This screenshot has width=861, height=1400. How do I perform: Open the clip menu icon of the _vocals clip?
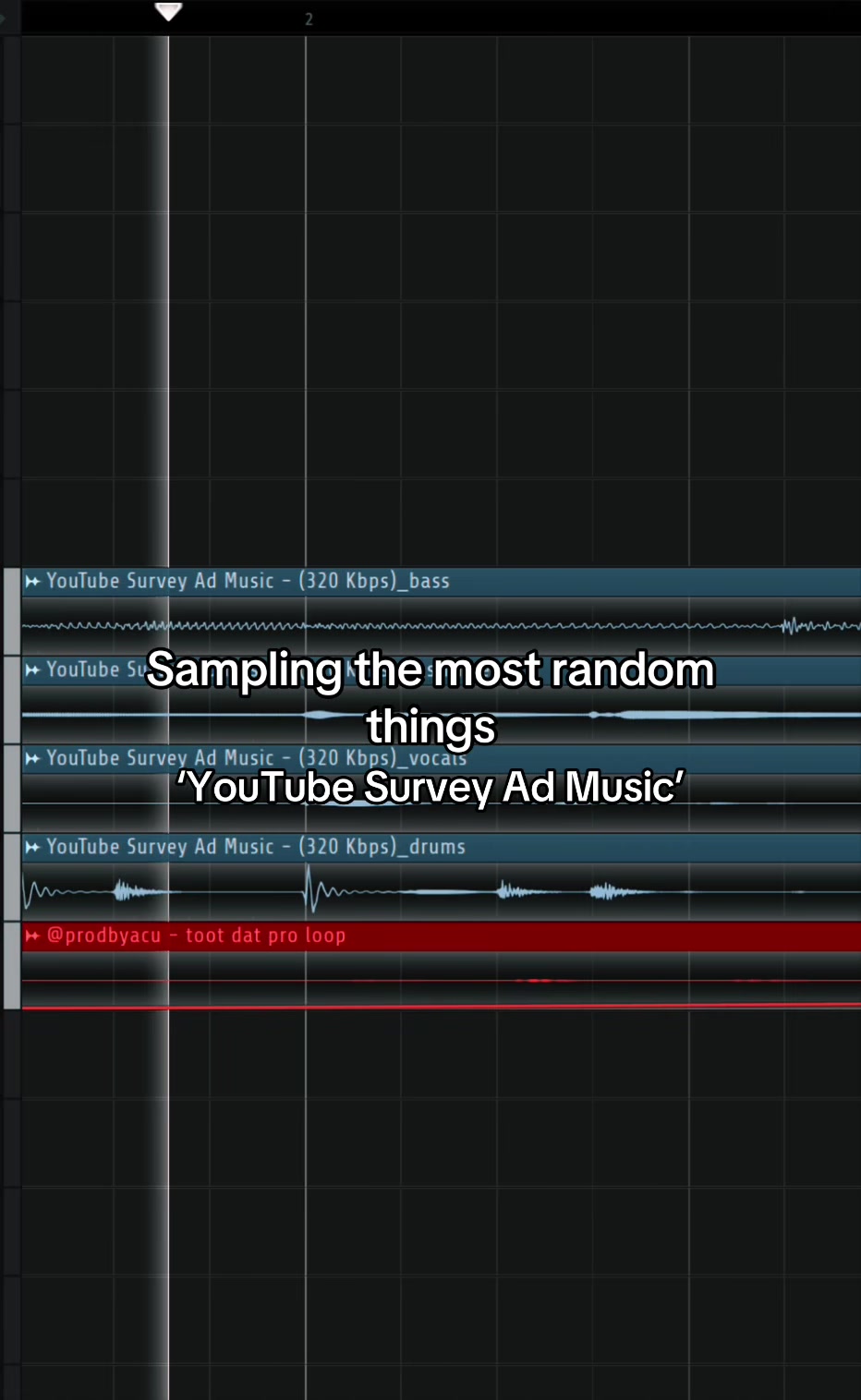(32, 758)
